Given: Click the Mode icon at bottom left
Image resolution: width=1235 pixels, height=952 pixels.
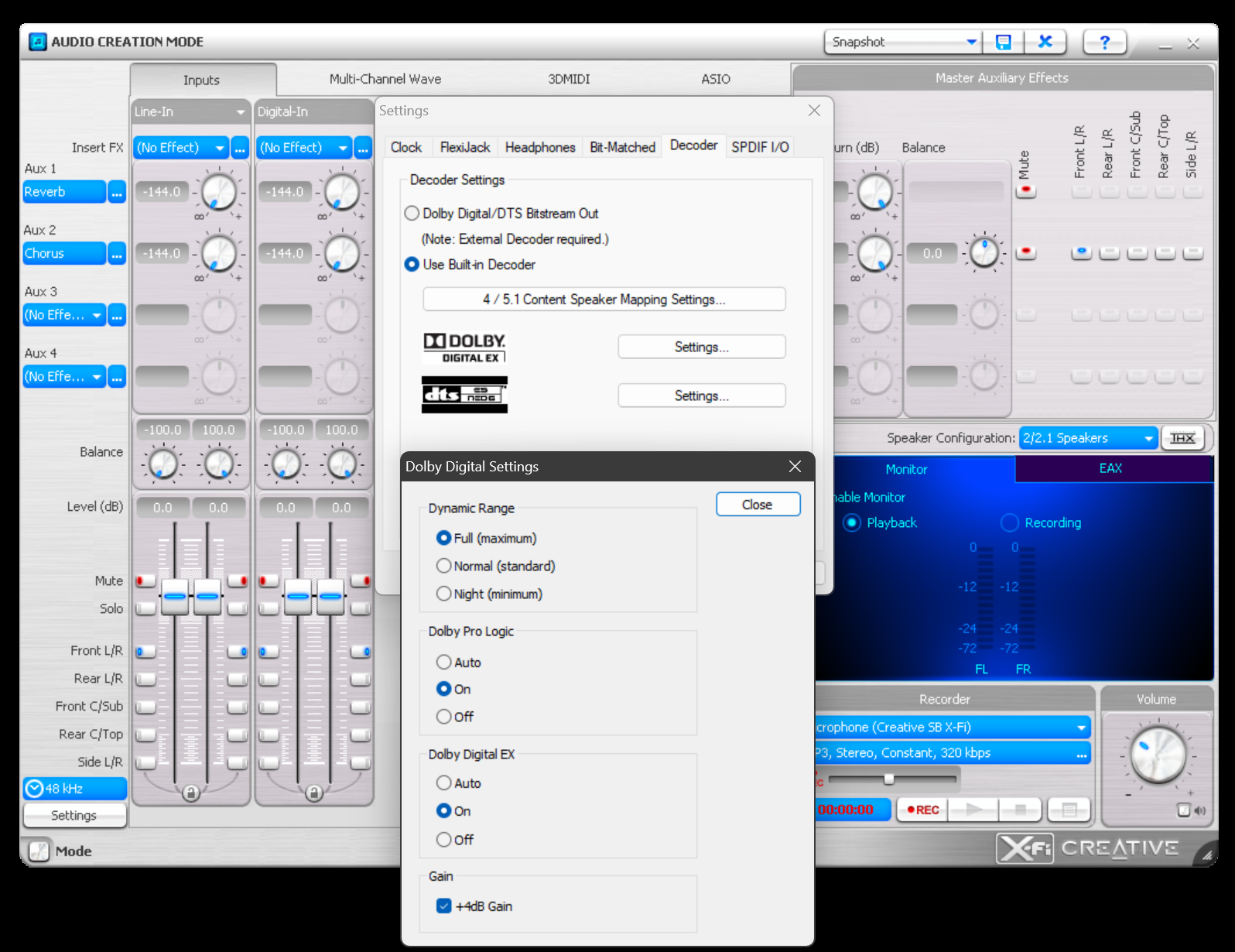Looking at the screenshot, I should [x=39, y=851].
